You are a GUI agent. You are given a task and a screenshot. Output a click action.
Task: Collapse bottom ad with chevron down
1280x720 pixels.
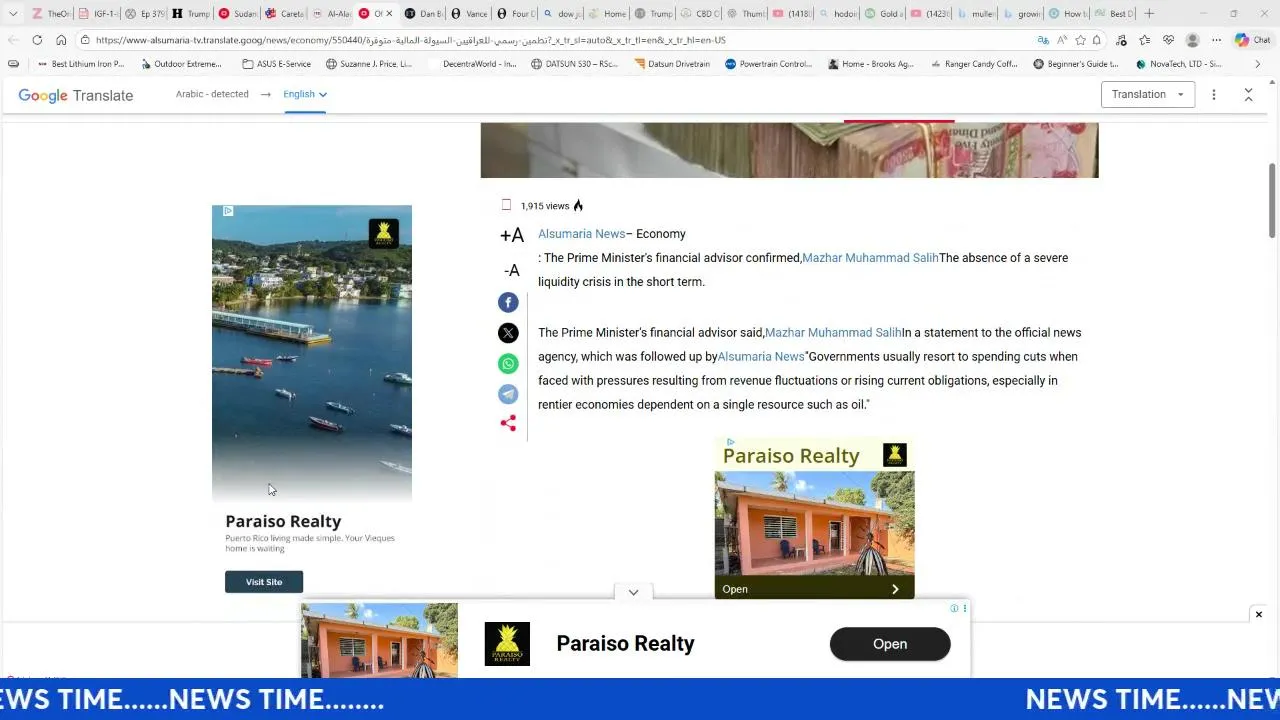click(x=633, y=592)
